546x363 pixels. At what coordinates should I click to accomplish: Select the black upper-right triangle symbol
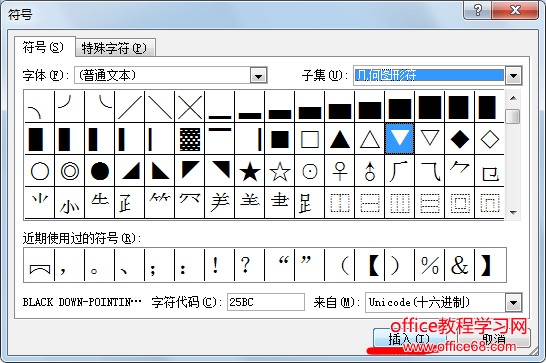220,171
